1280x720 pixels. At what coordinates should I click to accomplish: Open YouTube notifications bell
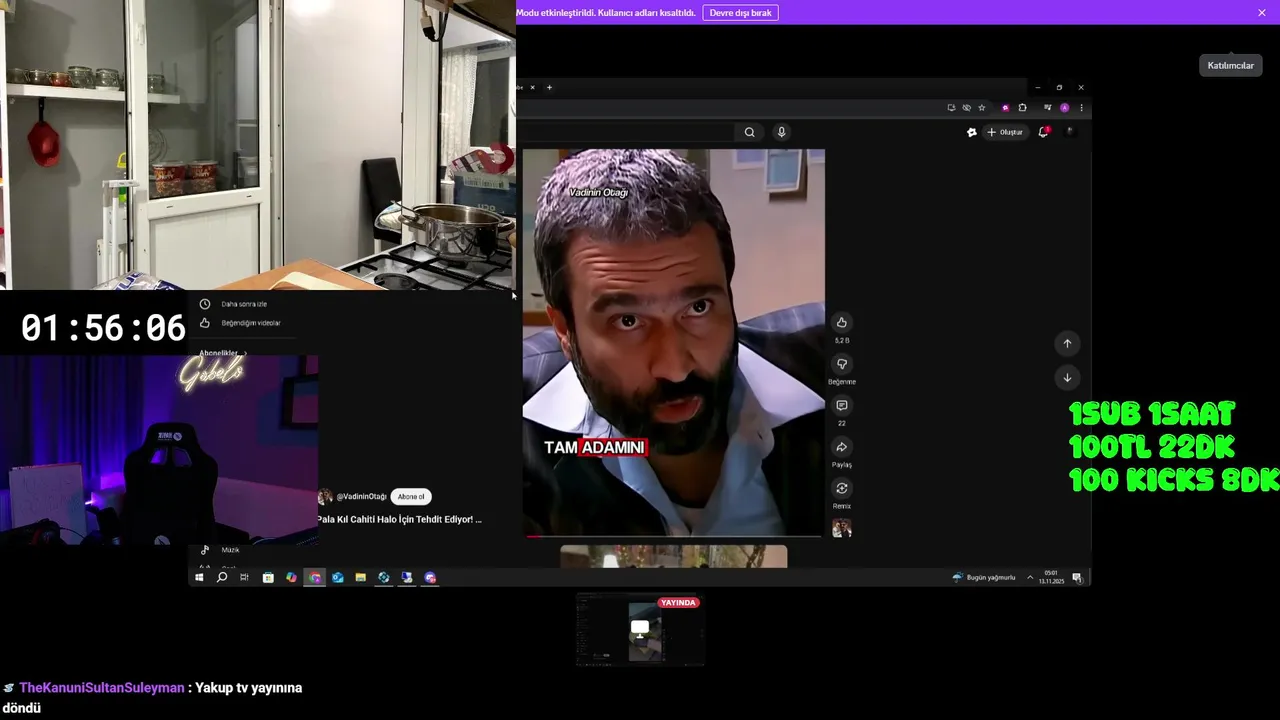coord(1043,132)
